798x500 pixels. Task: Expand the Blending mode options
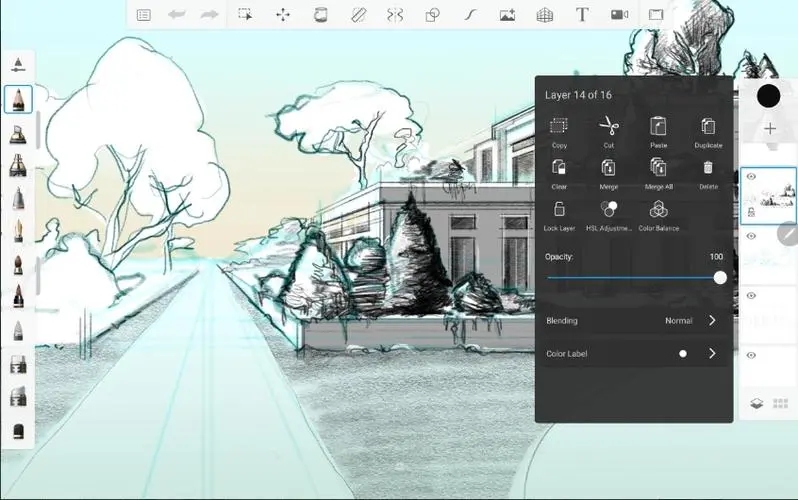[712, 321]
